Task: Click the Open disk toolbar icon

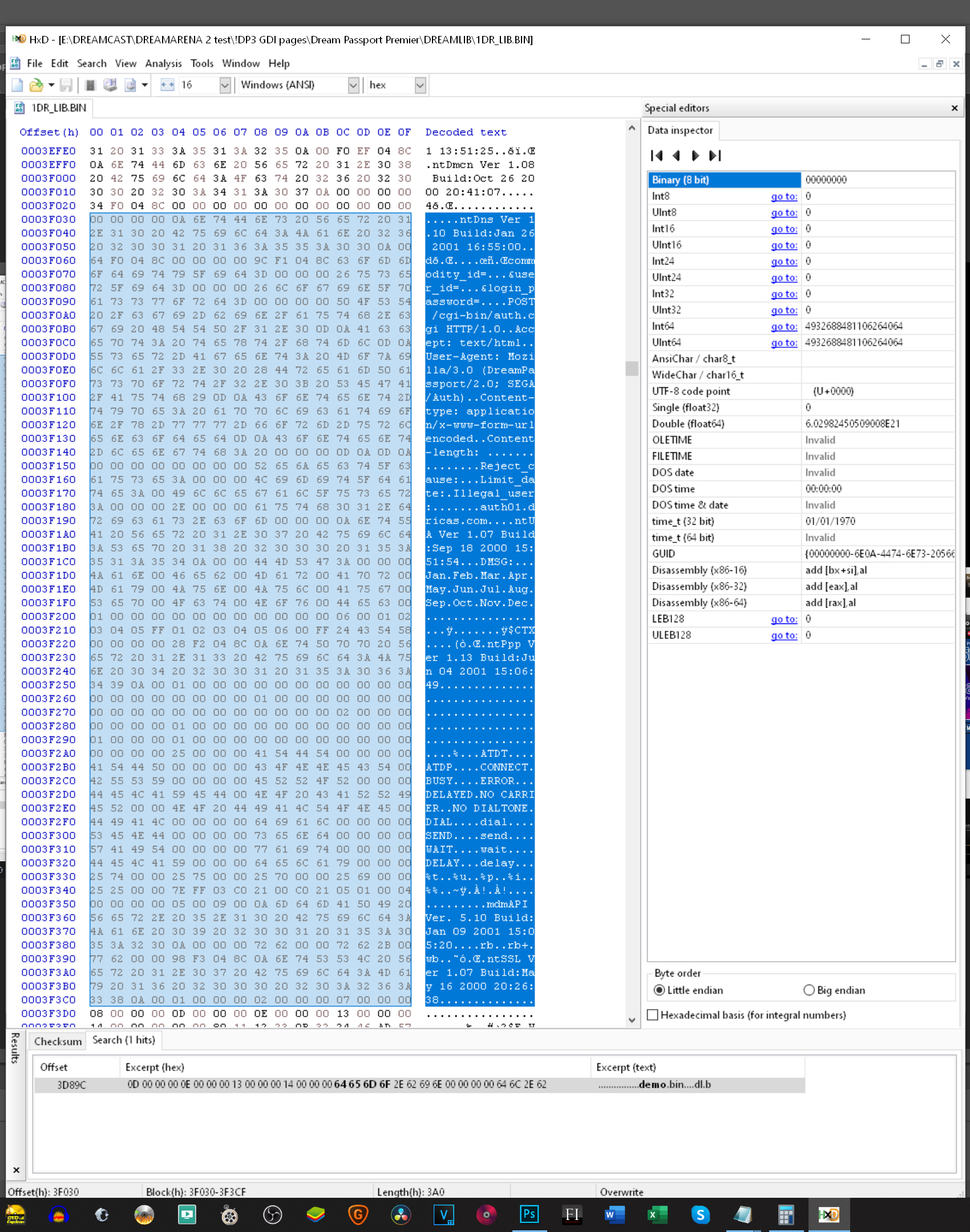Action: point(110,86)
